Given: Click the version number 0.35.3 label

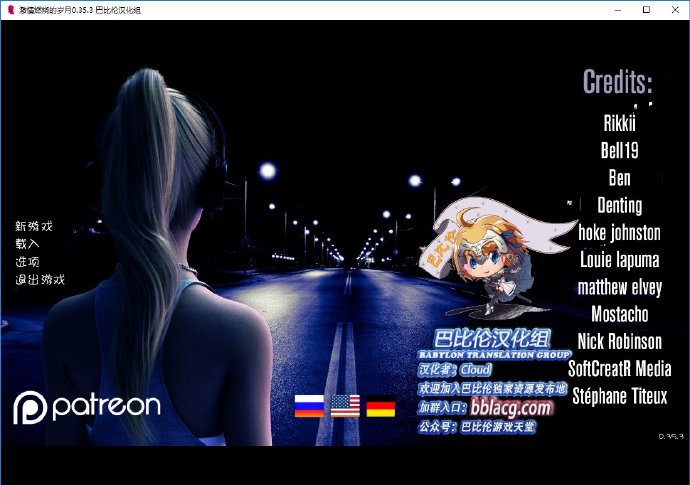Looking at the screenshot, I should tap(671, 437).
